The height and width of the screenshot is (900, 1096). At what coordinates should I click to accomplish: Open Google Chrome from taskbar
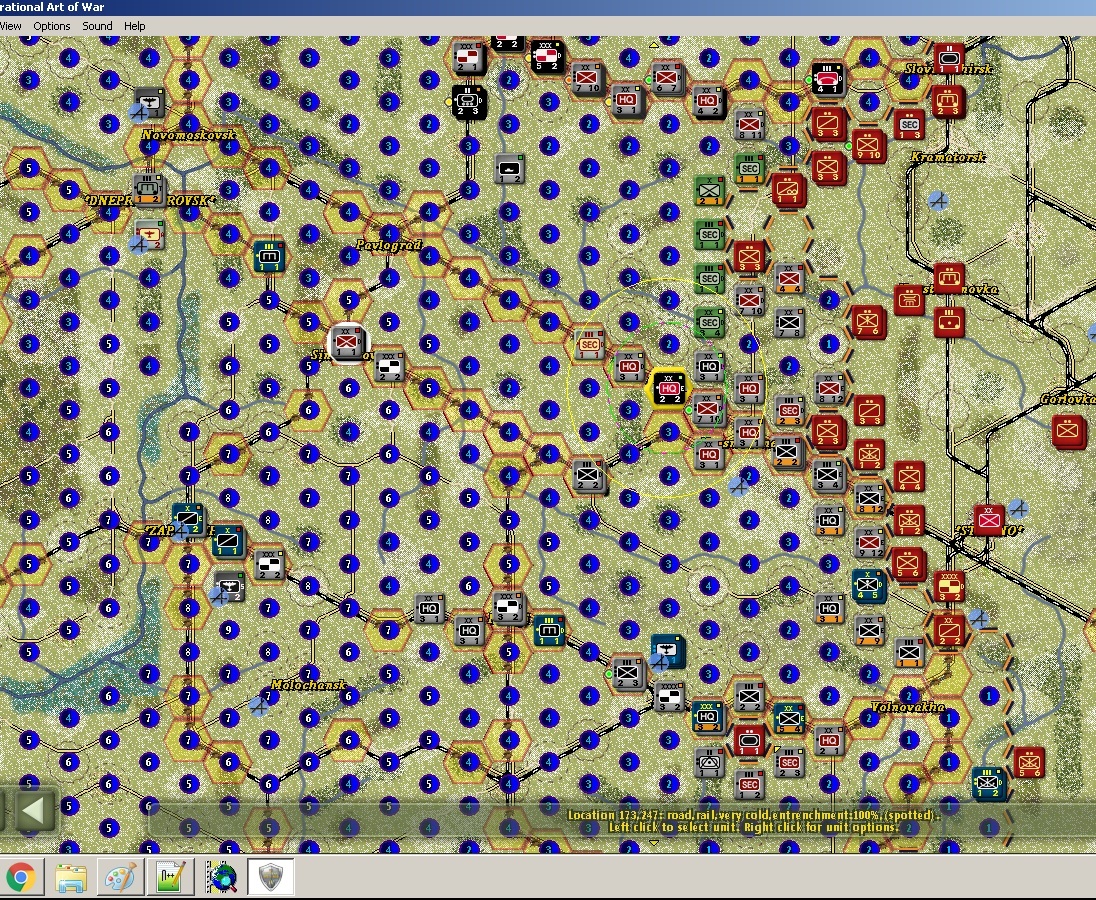pyautogui.click(x=20, y=877)
